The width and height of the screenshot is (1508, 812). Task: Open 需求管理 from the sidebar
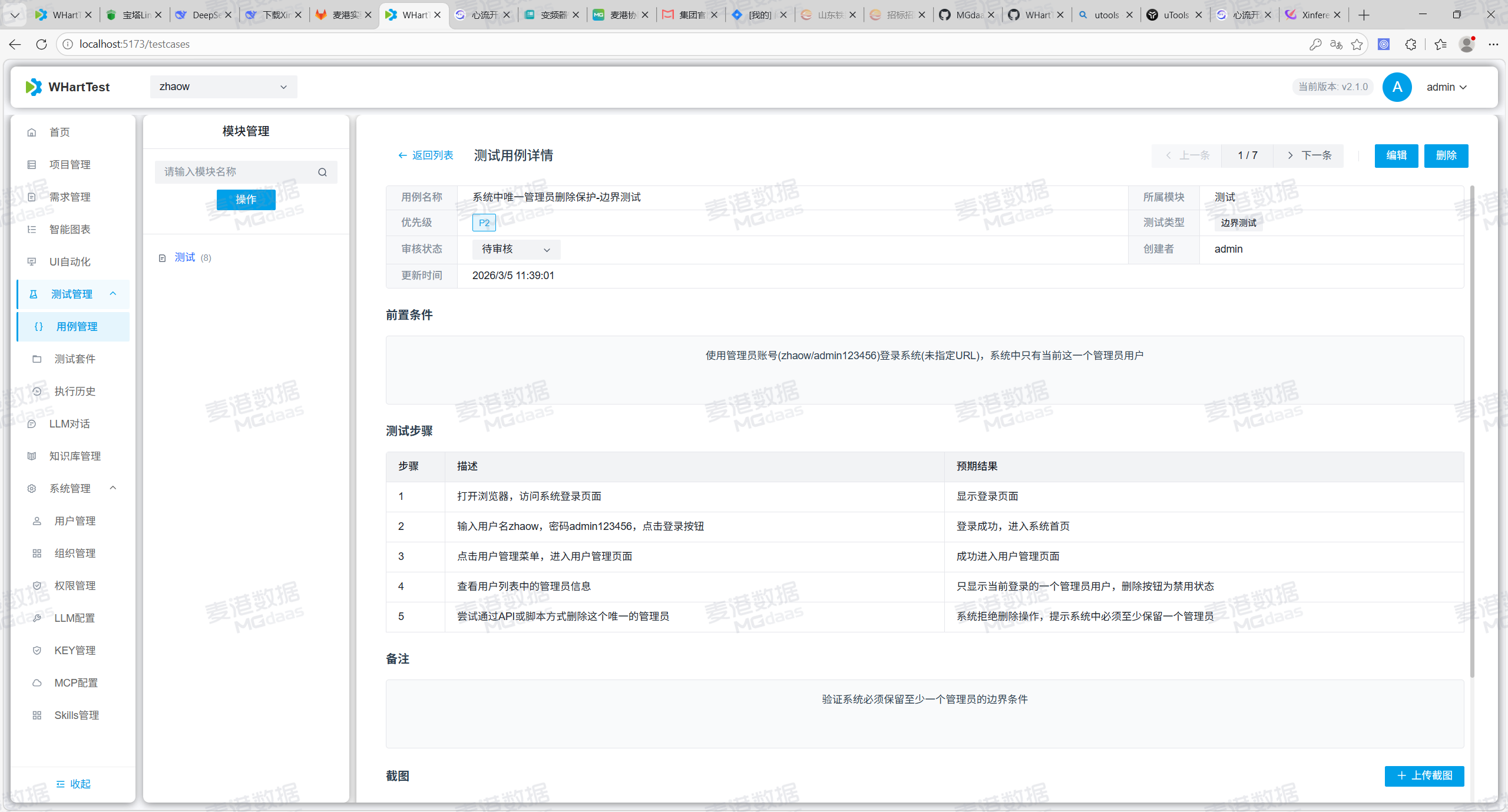32,197
